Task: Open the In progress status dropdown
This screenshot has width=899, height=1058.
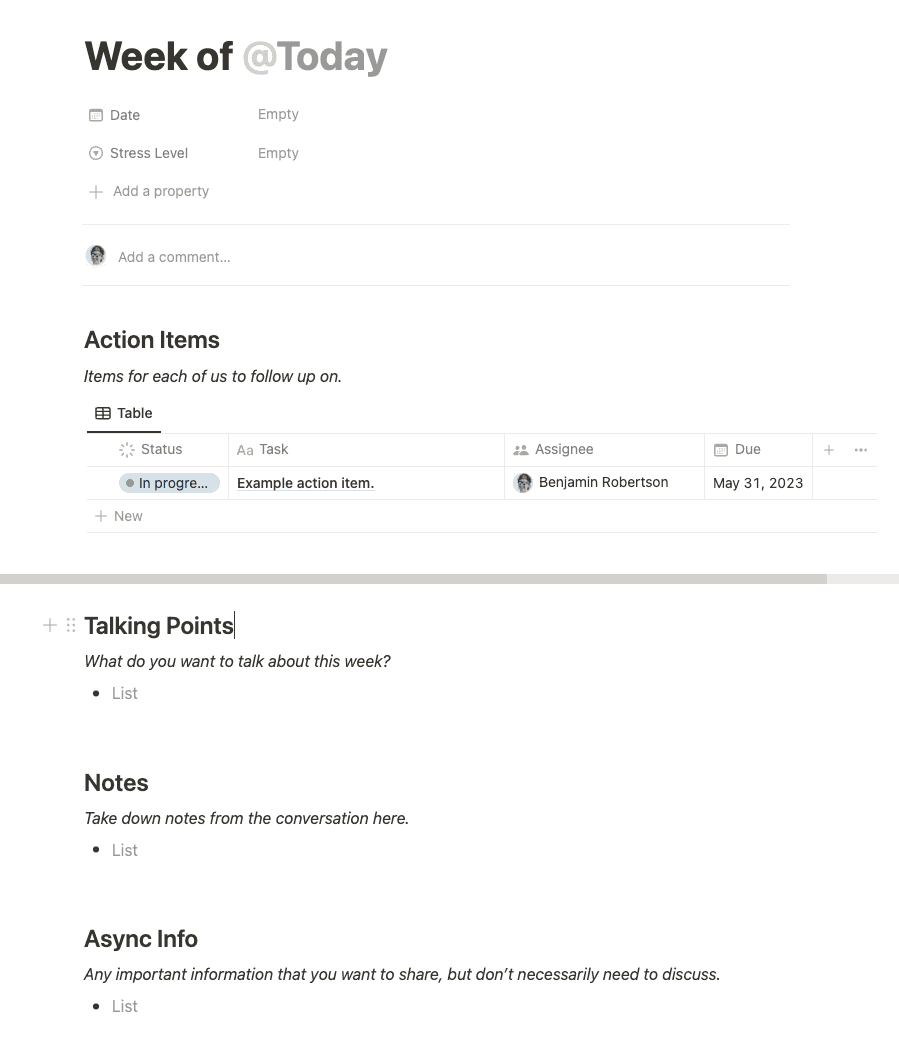Action: click(x=169, y=483)
